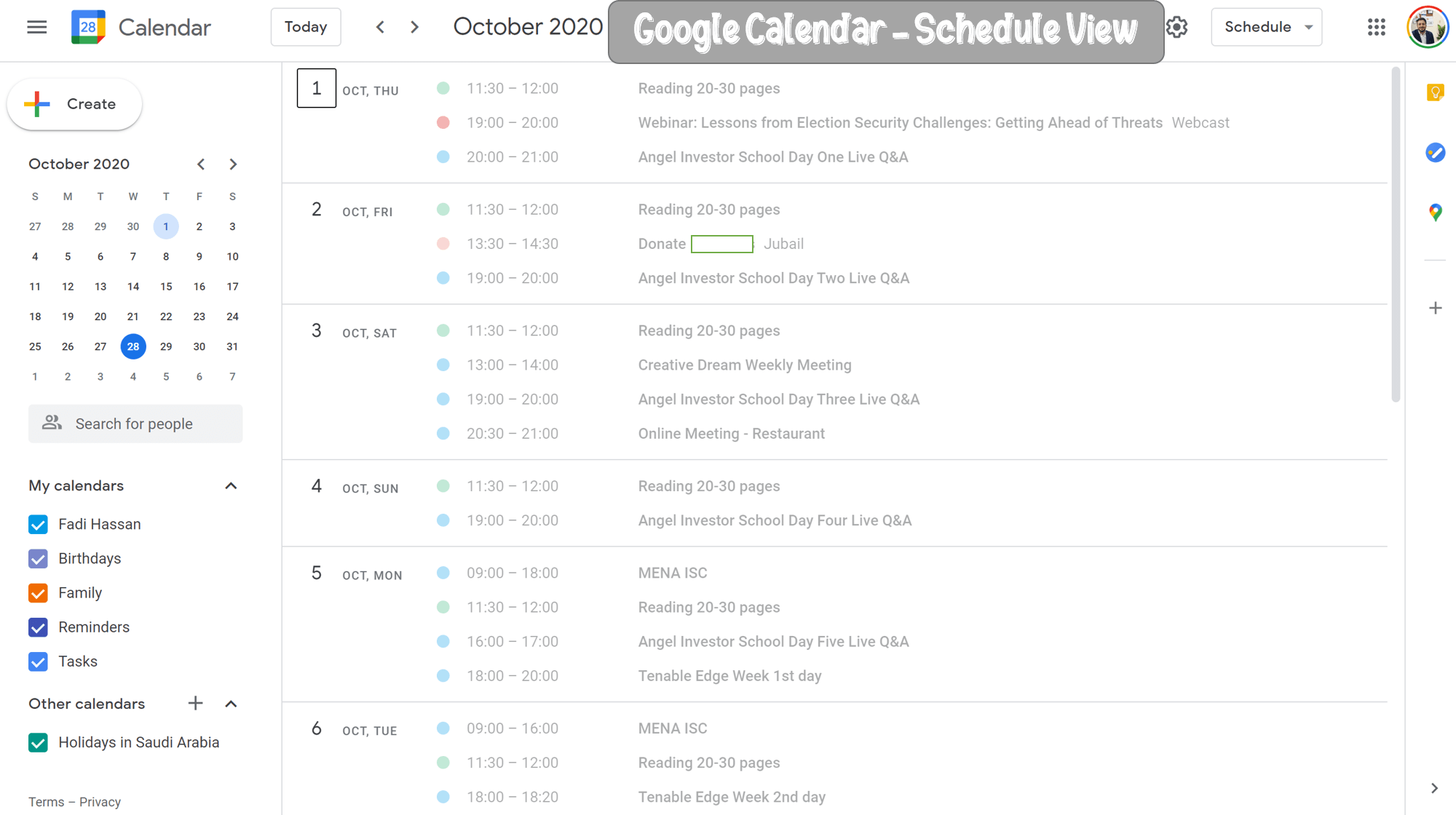1456x815 pixels.
Task: Click the Today button
Action: pyautogui.click(x=306, y=28)
